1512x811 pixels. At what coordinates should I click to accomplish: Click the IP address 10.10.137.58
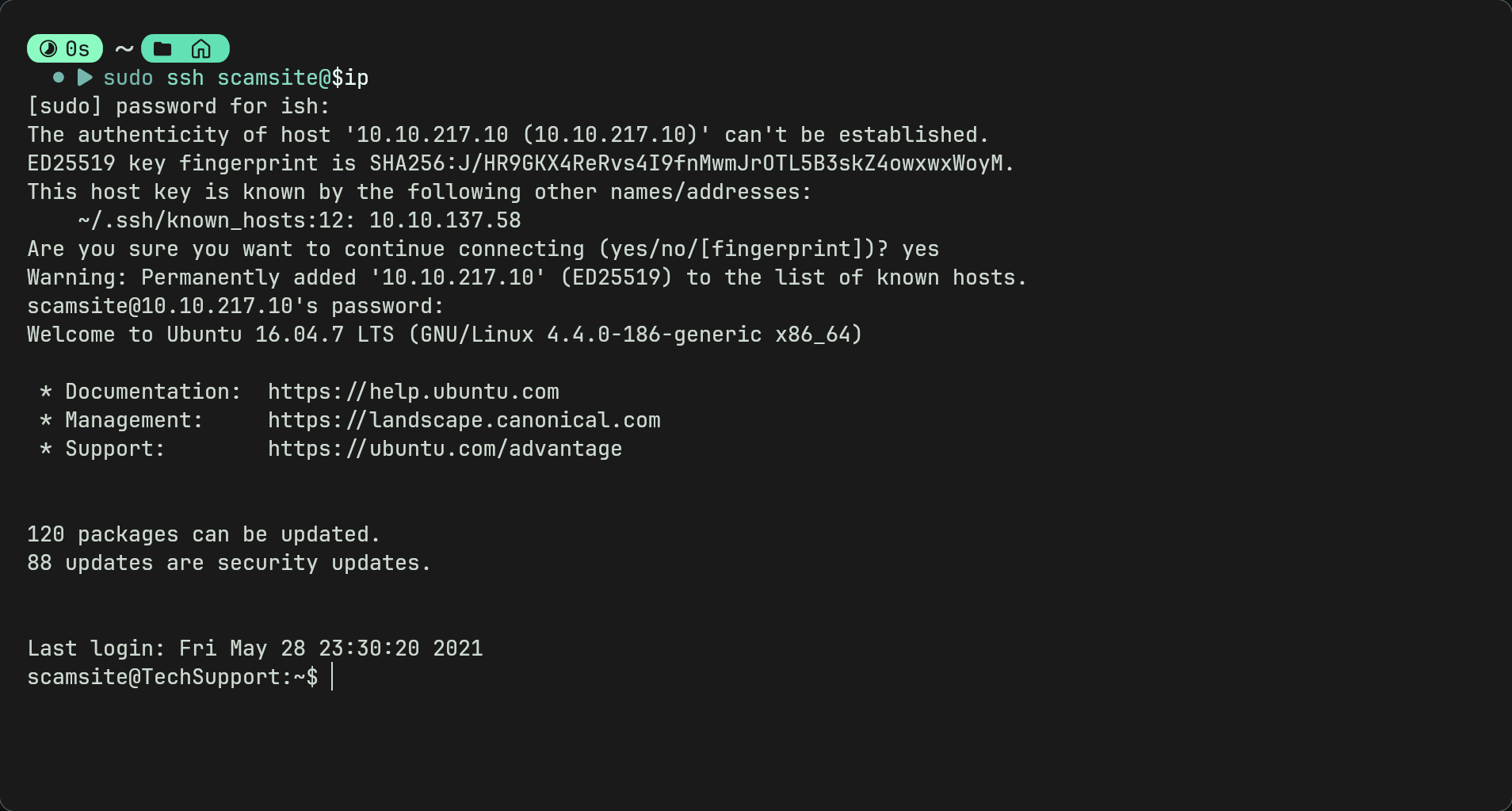pyautogui.click(x=445, y=220)
